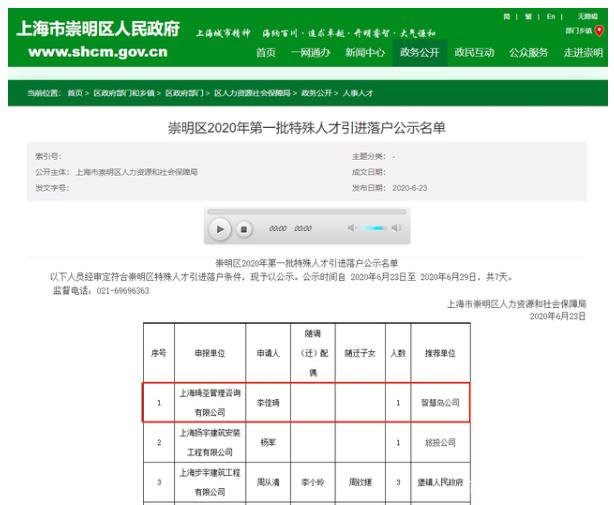Open 政民互动 navigation tab
The image size is (614, 505).
coord(474,52)
